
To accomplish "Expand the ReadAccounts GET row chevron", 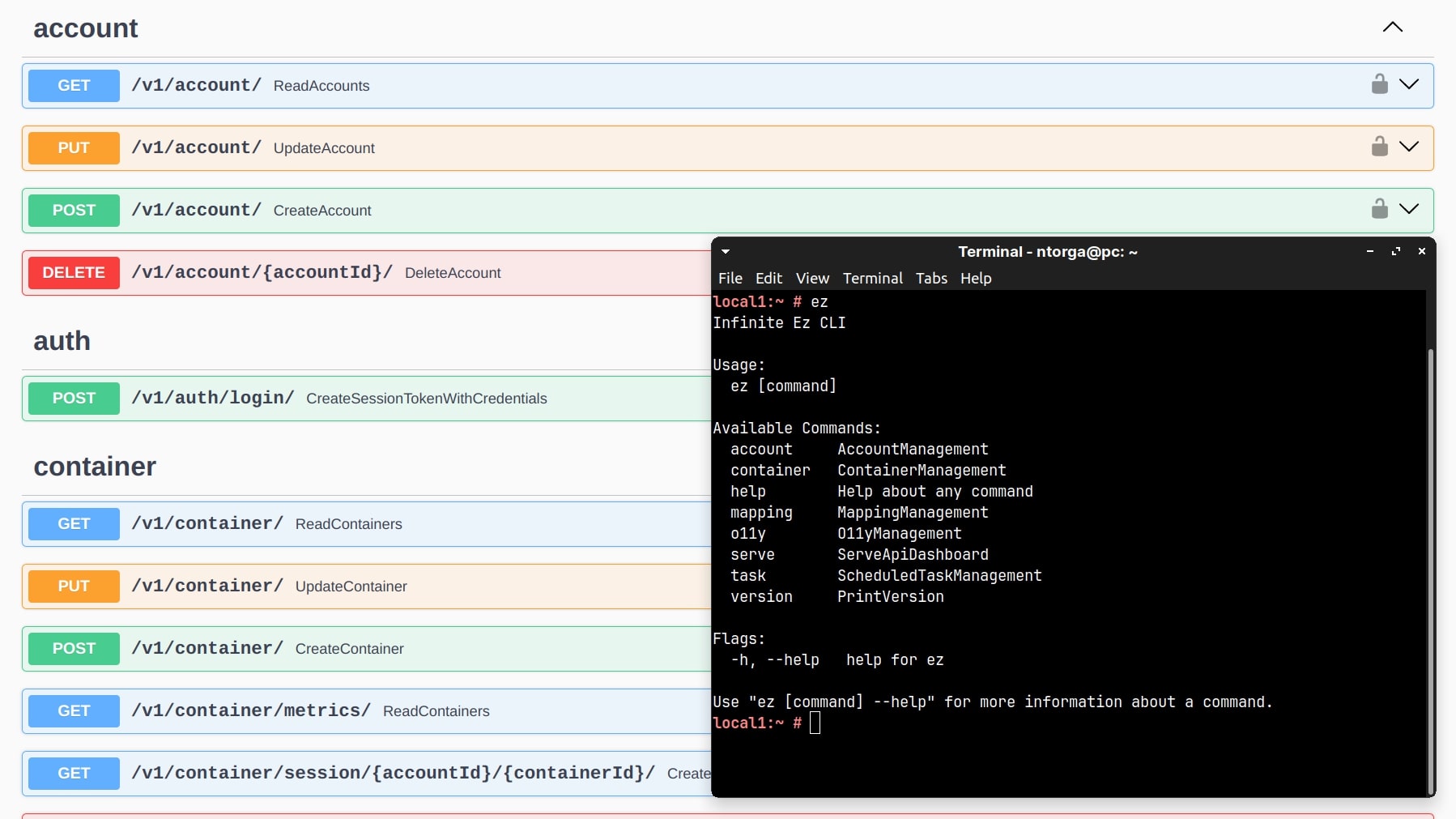I will (1409, 84).
